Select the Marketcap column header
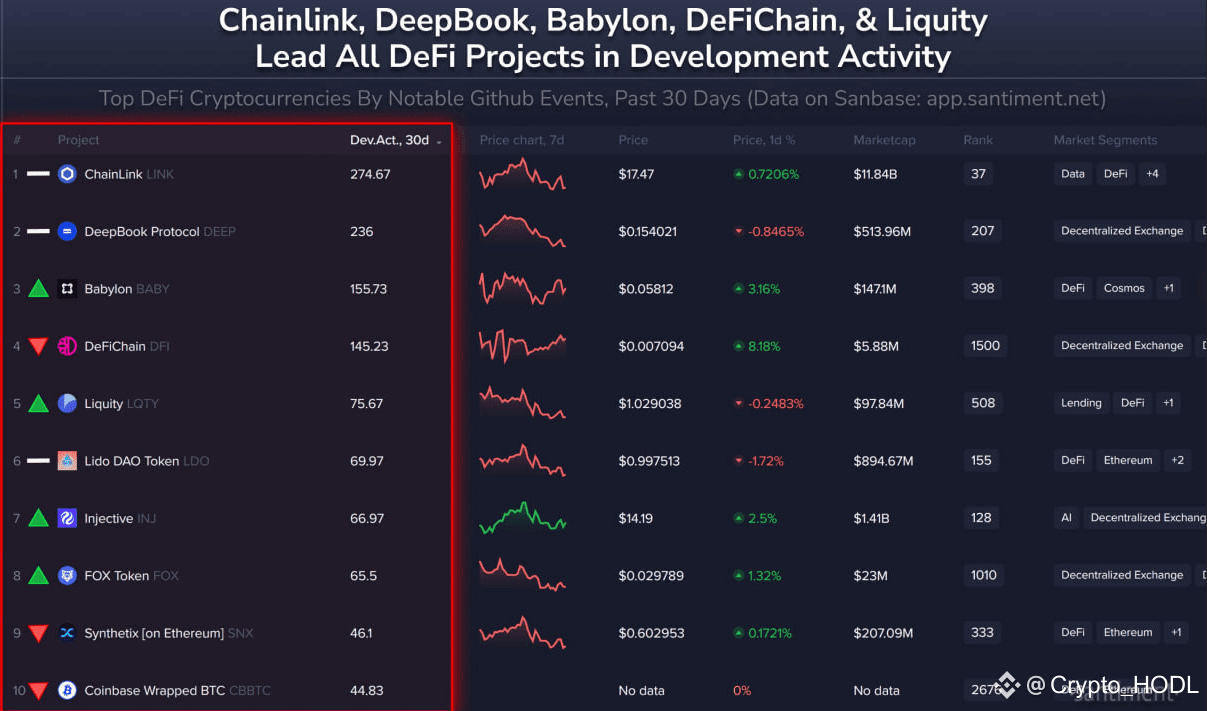This screenshot has width=1207, height=711. coord(884,140)
